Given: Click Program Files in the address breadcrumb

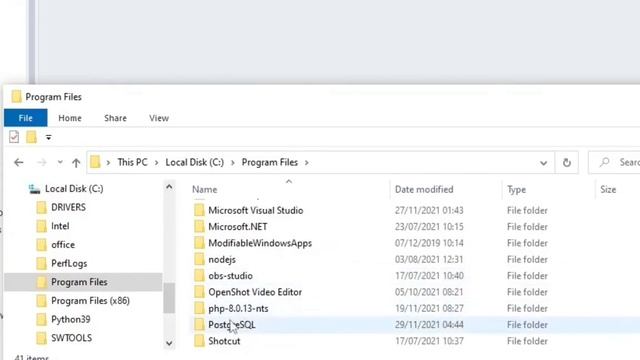Looking at the screenshot, I should pos(270,162).
